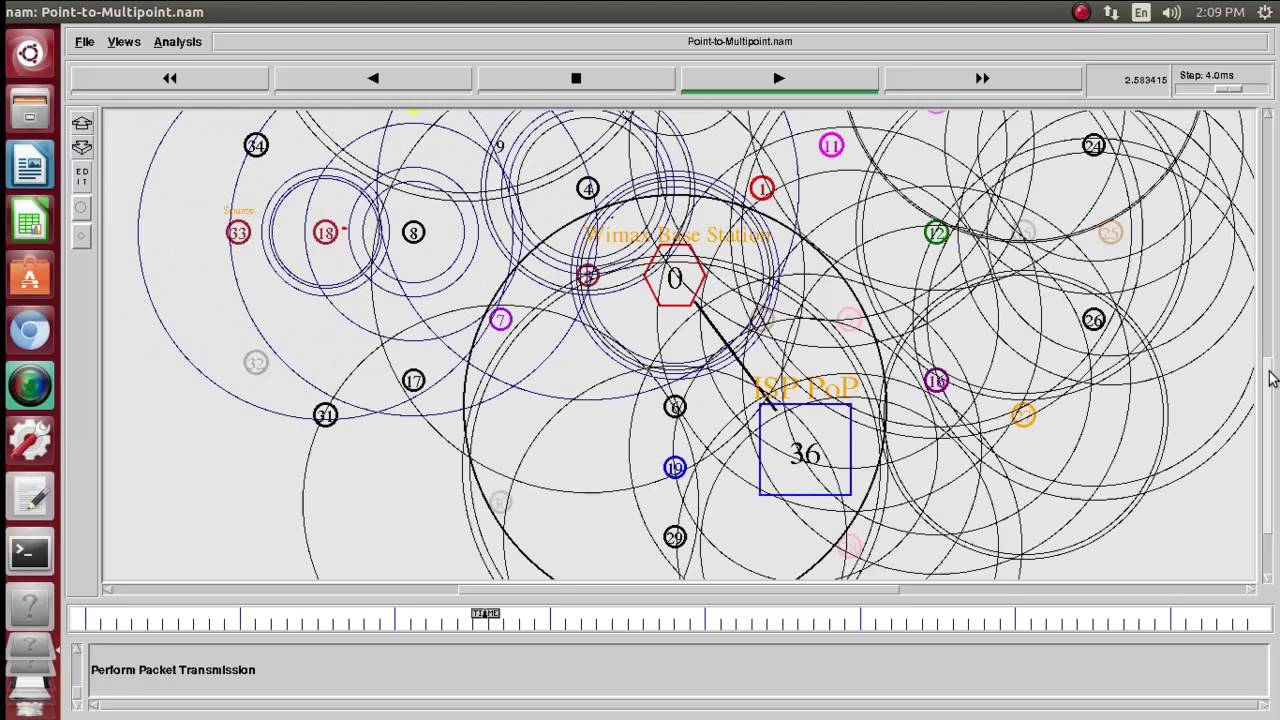Open the session power menu icon
1280x720 pixels.
[1264, 12]
